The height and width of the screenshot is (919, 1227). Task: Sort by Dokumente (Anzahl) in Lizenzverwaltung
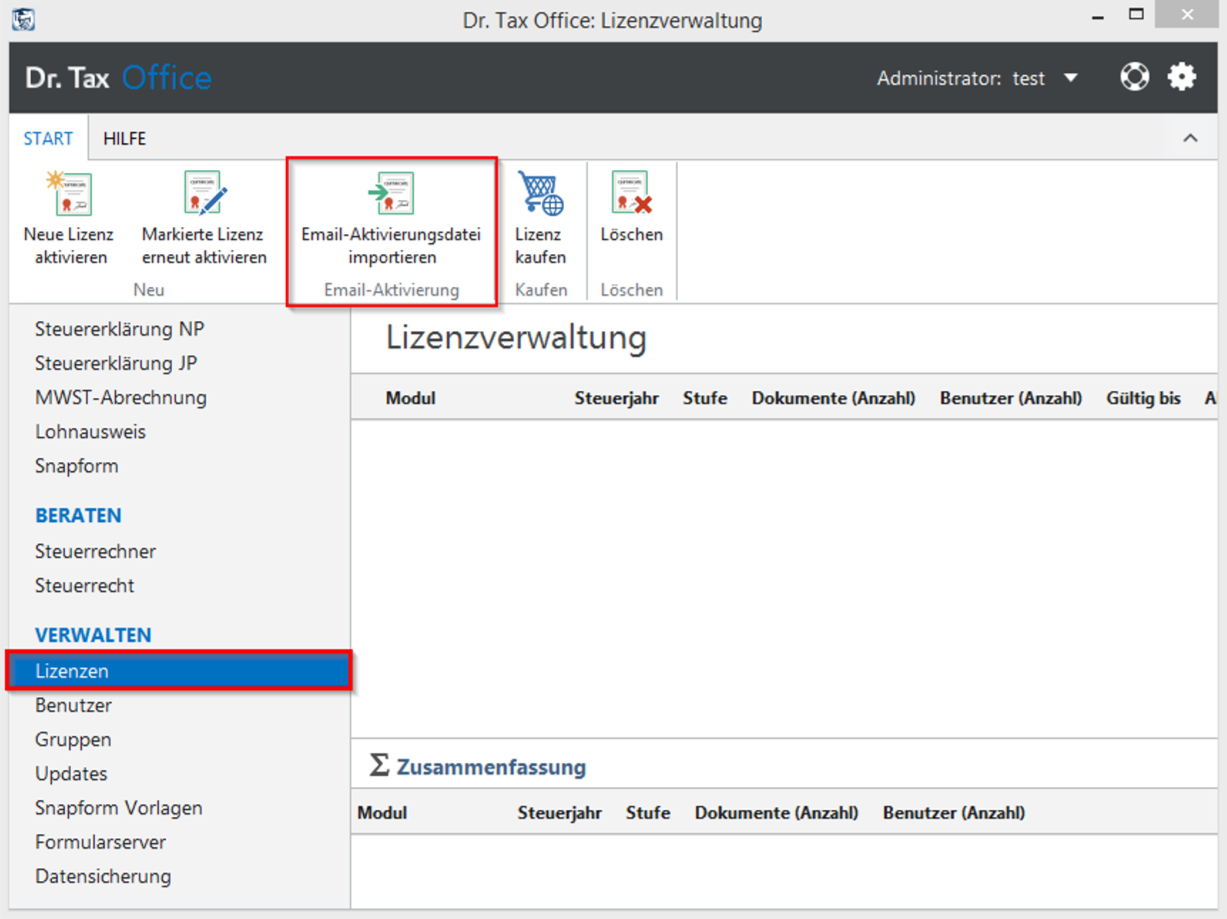[x=834, y=398]
